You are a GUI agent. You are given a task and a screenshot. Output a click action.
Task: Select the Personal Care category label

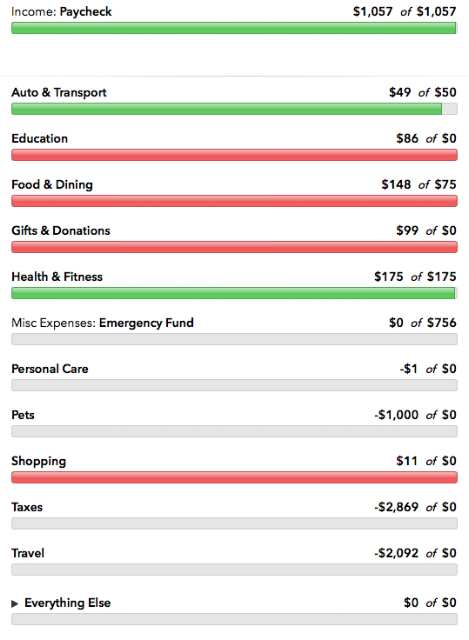tap(50, 369)
